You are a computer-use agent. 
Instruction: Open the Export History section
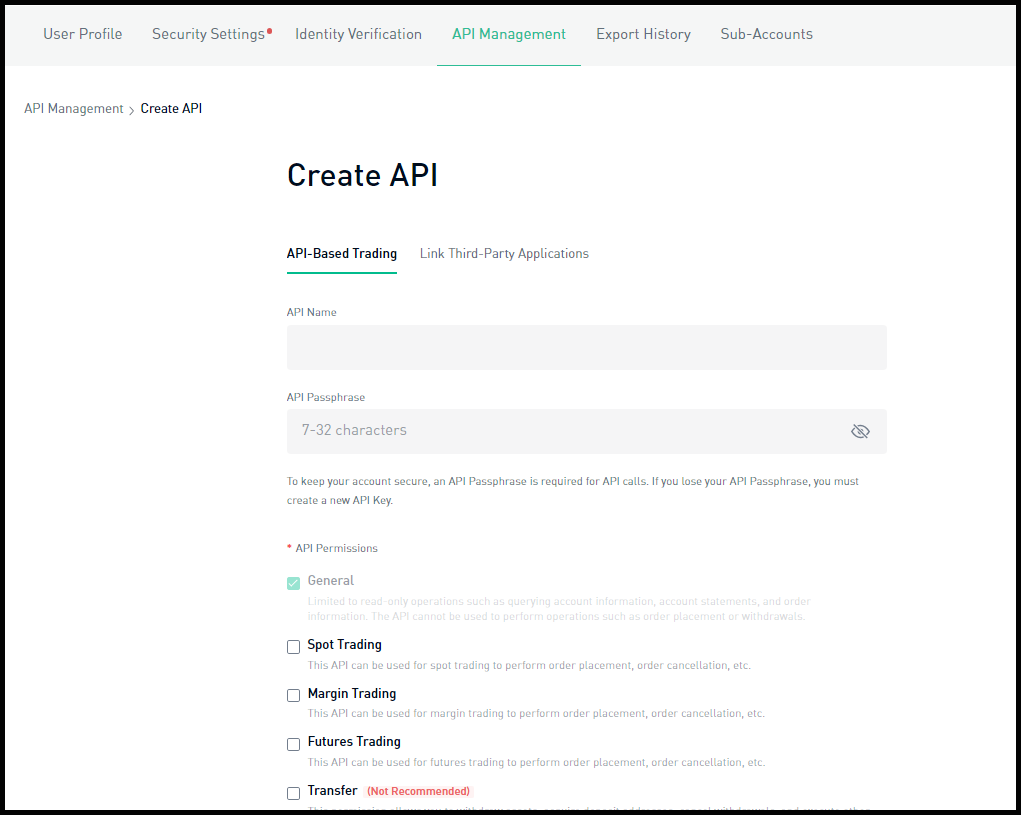click(x=643, y=34)
